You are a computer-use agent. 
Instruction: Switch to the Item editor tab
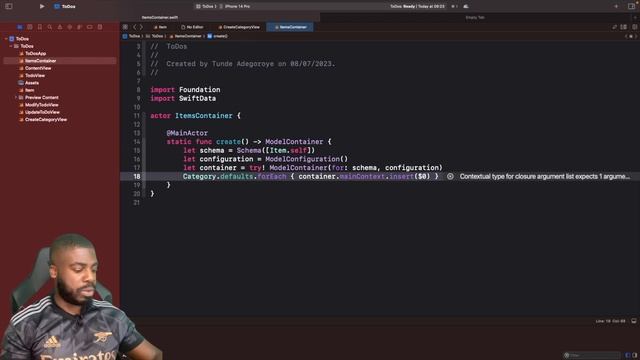(160, 27)
